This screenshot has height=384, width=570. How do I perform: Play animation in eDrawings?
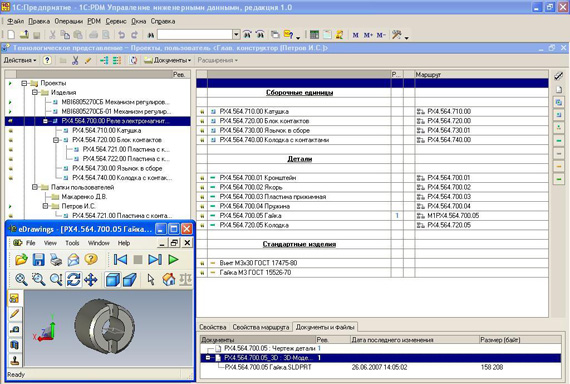click(x=173, y=259)
